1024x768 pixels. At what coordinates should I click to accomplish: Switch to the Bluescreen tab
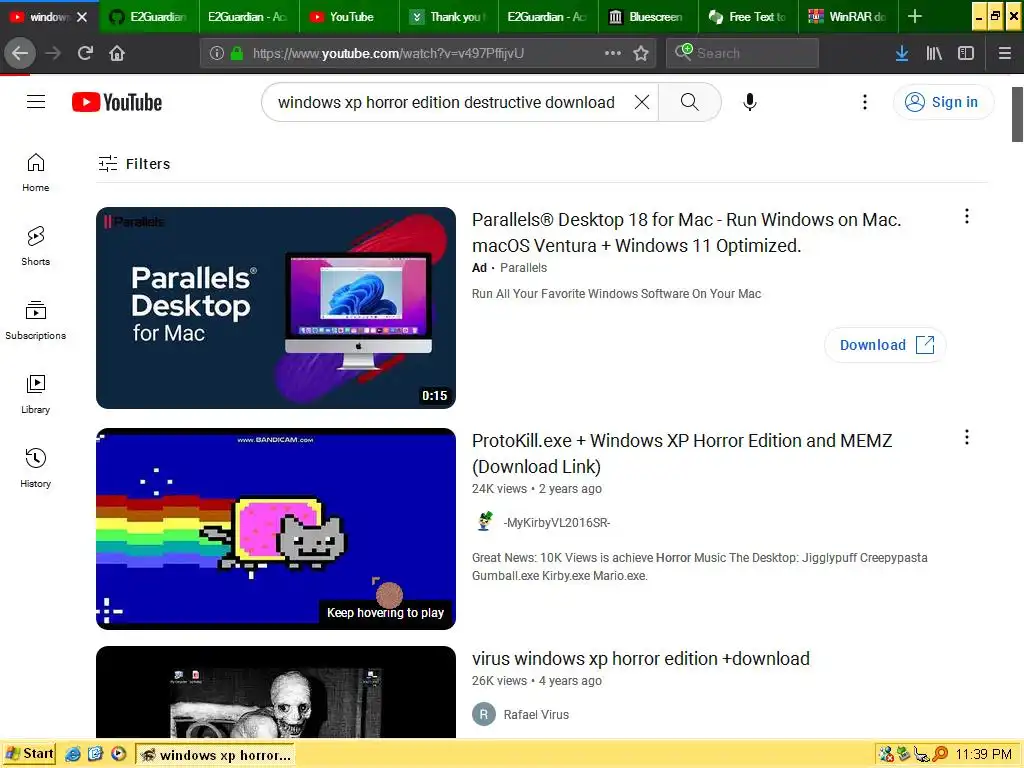click(x=649, y=17)
